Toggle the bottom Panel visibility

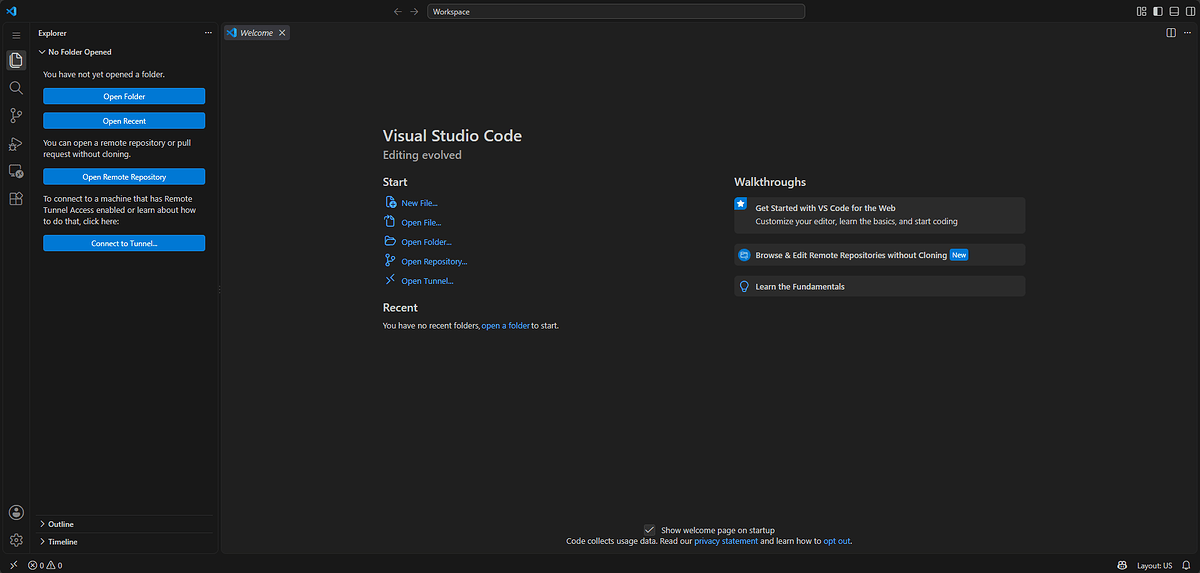(x=1174, y=11)
